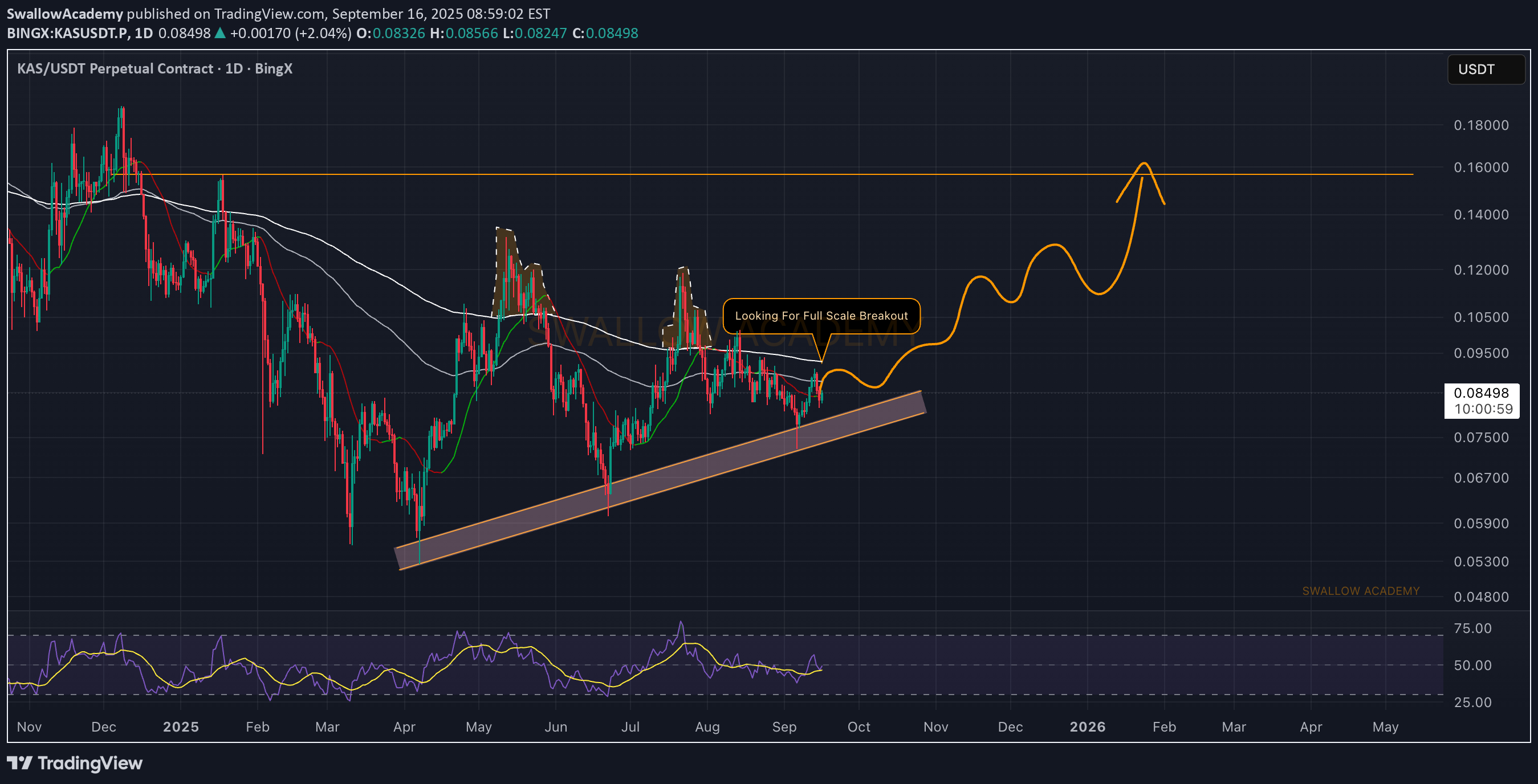Click the 0.14000 price axis label

(x=1482, y=214)
